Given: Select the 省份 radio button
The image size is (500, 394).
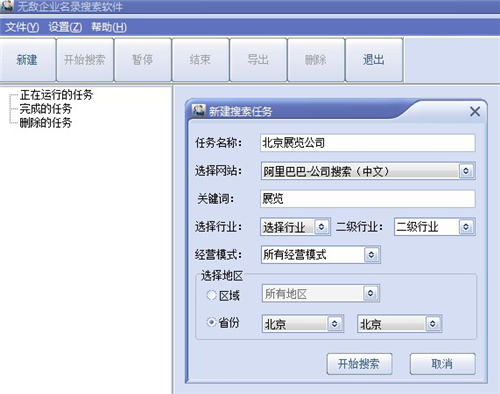Looking at the screenshot, I should [211, 322].
